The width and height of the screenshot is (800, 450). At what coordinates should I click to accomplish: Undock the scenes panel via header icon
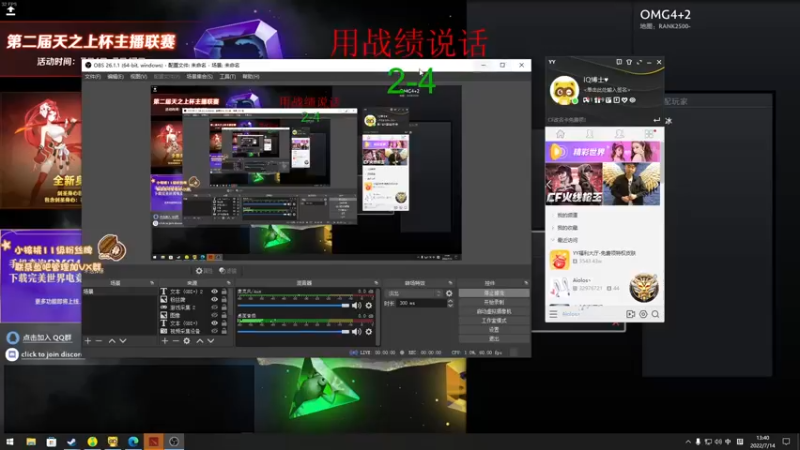tap(152, 283)
